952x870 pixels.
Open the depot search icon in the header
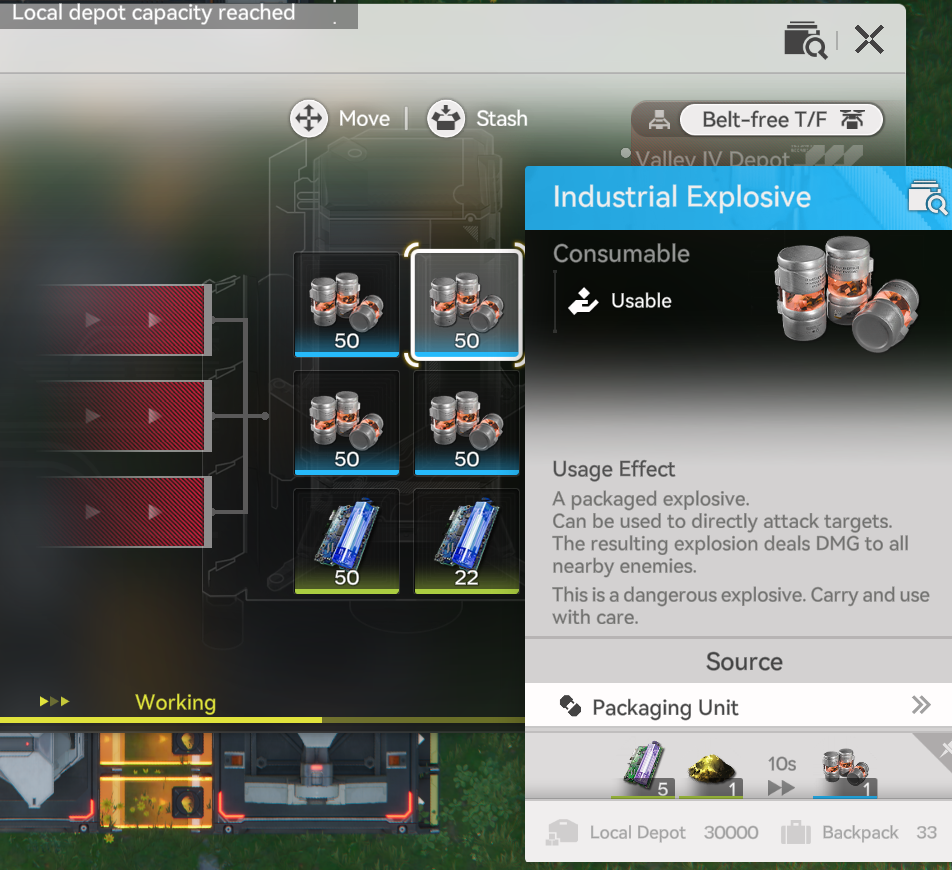[x=805, y=40]
